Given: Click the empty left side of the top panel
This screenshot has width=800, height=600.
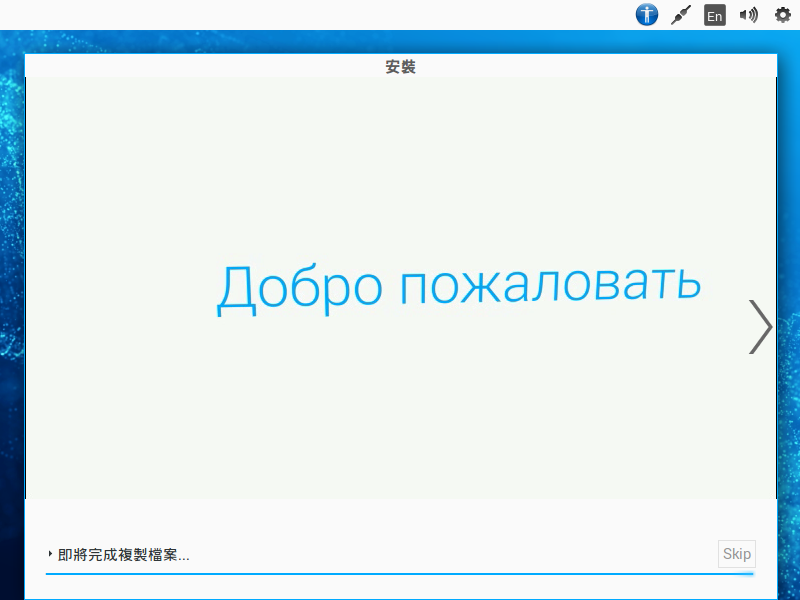Looking at the screenshot, I should pos(300,15).
